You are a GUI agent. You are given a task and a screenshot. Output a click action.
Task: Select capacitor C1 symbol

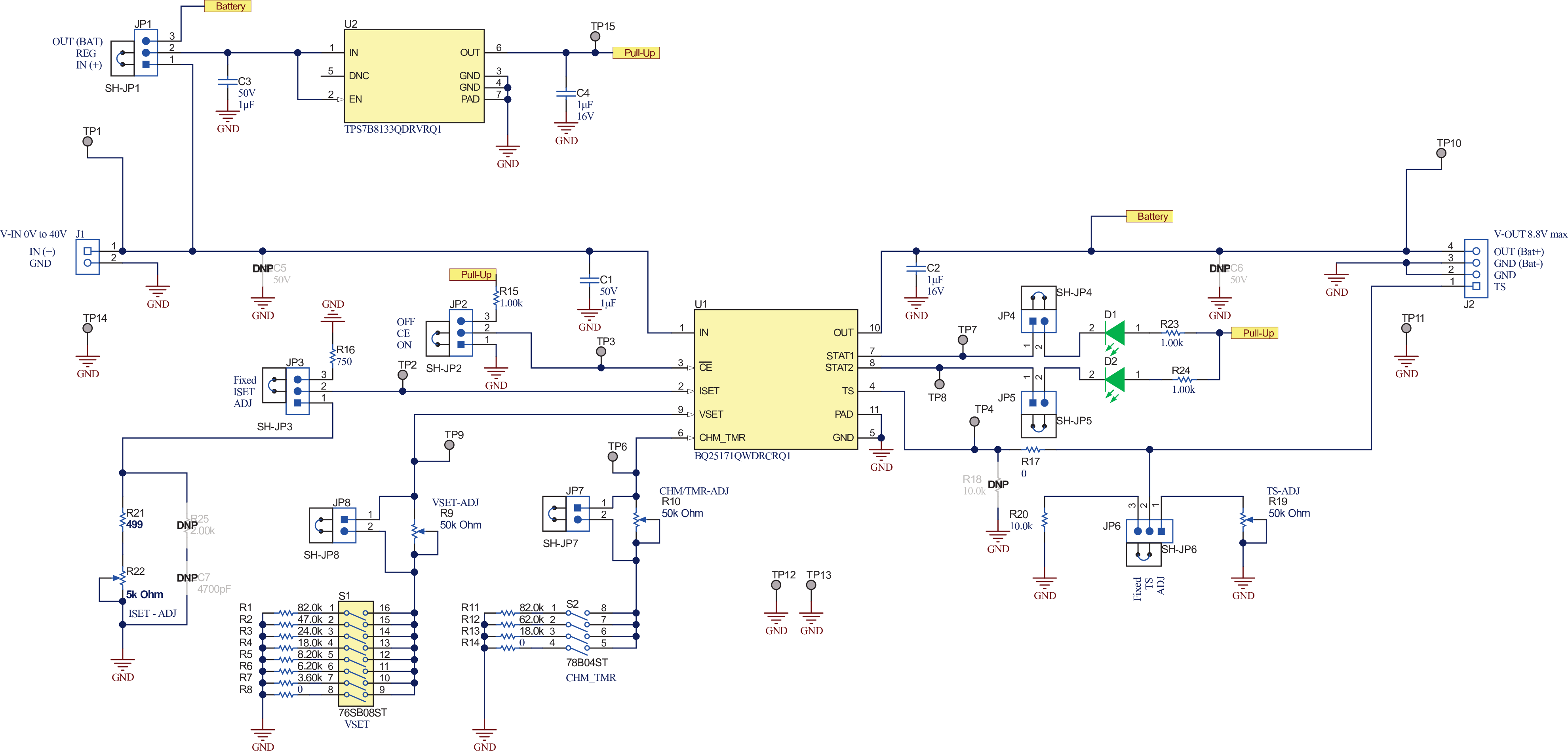coord(589,280)
